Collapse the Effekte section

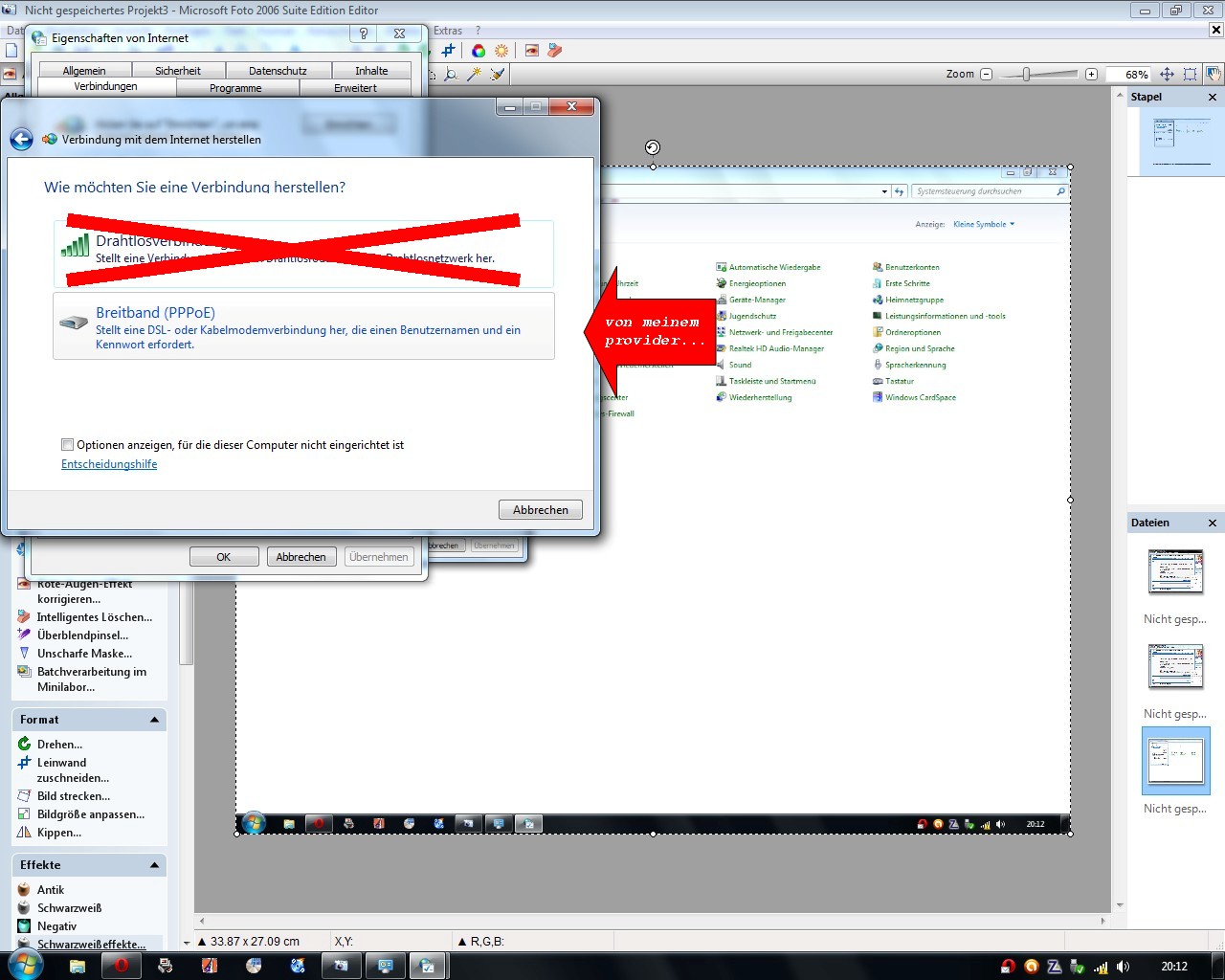154,865
